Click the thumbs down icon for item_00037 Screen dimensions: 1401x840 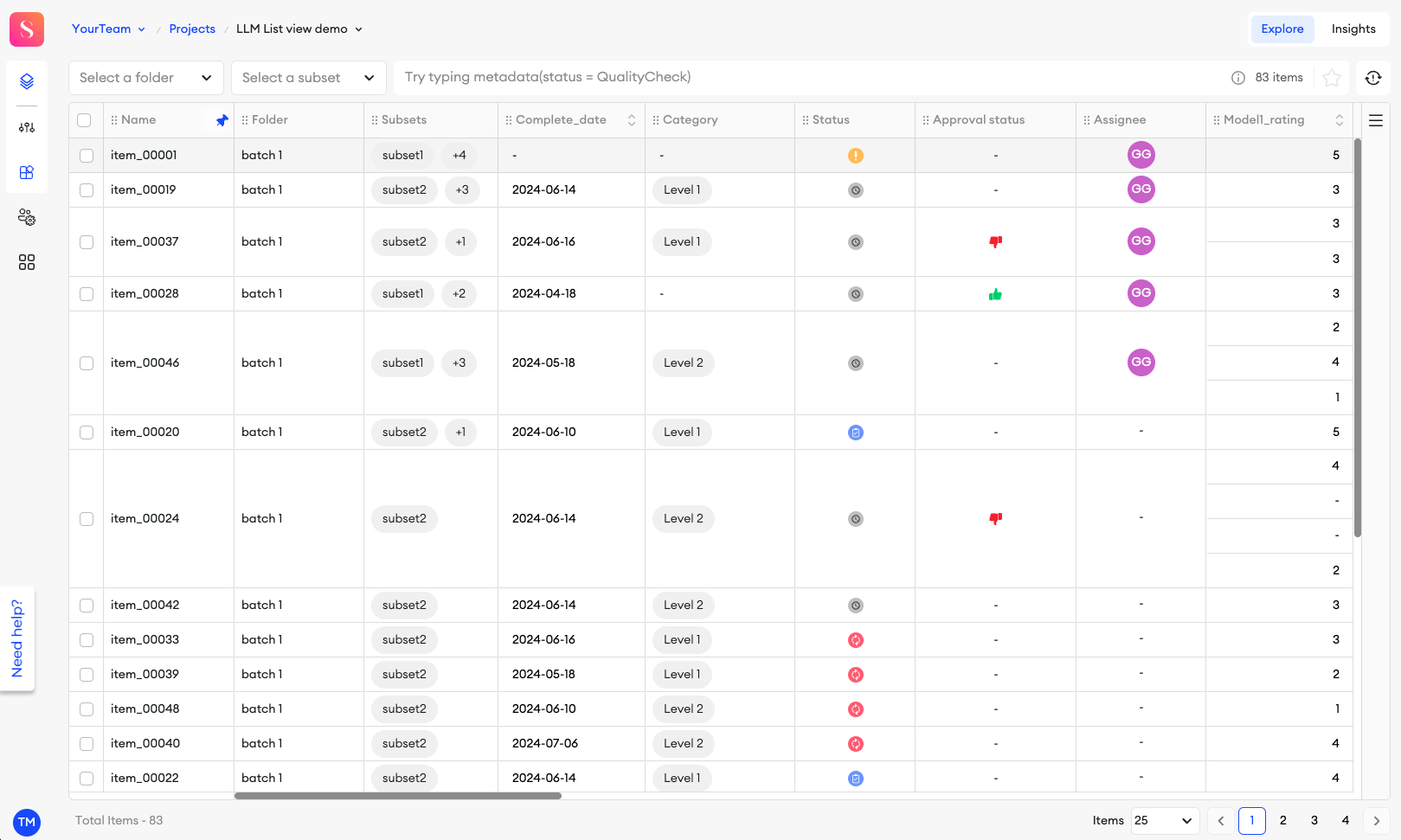tap(996, 242)
